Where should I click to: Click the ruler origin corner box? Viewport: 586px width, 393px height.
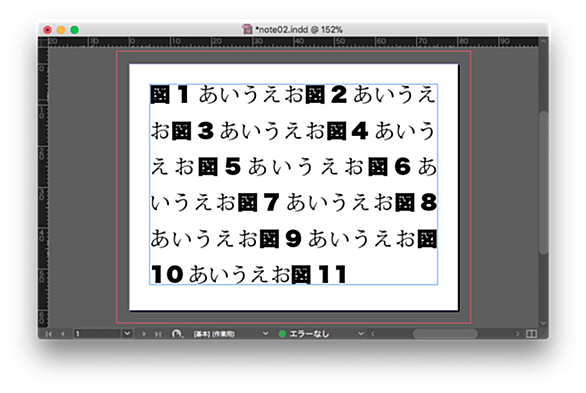tap(43, 42)
